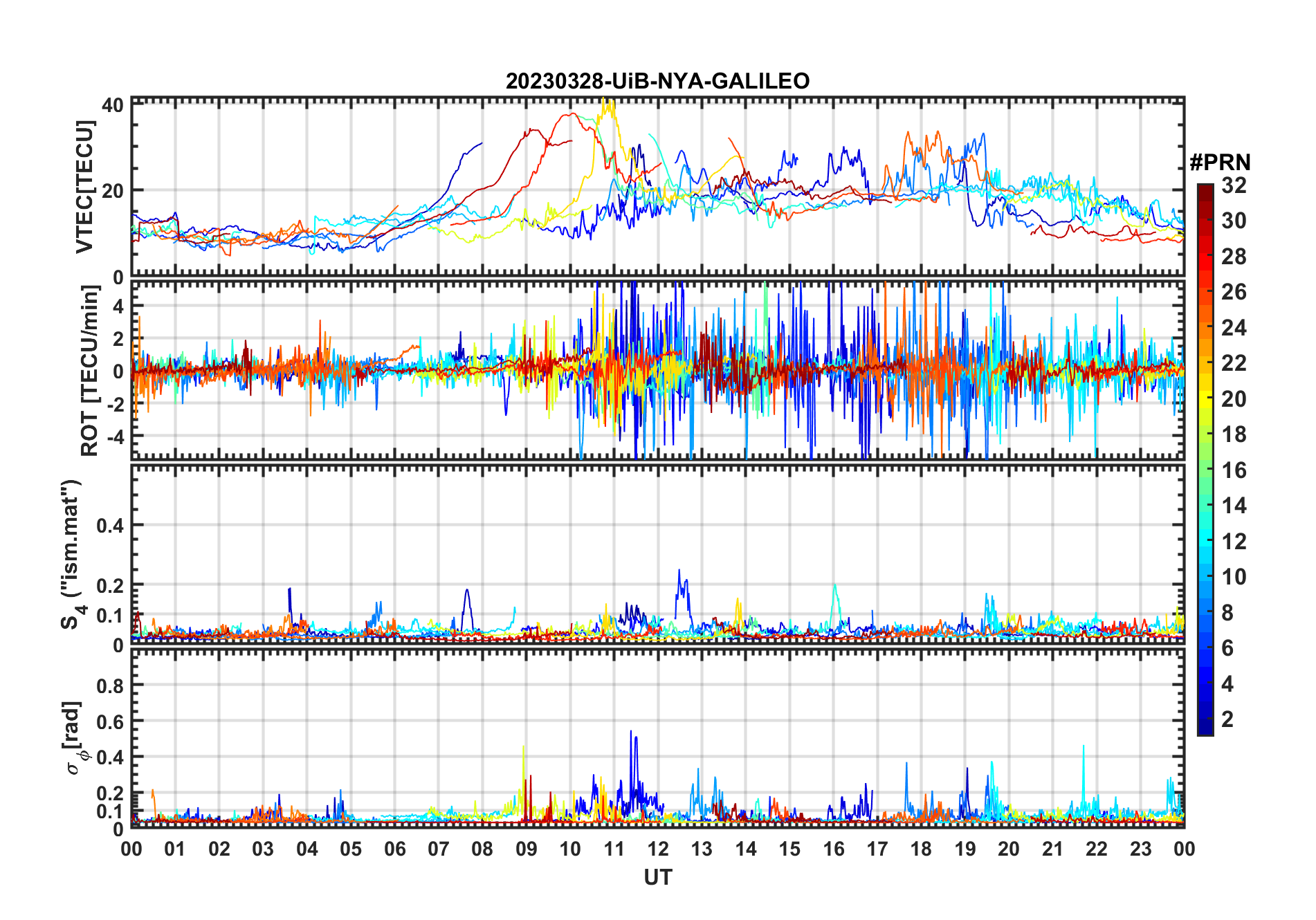Click colorbar tick label 32
This screenshot has height=920, width=1316.
pos(1234,185)
